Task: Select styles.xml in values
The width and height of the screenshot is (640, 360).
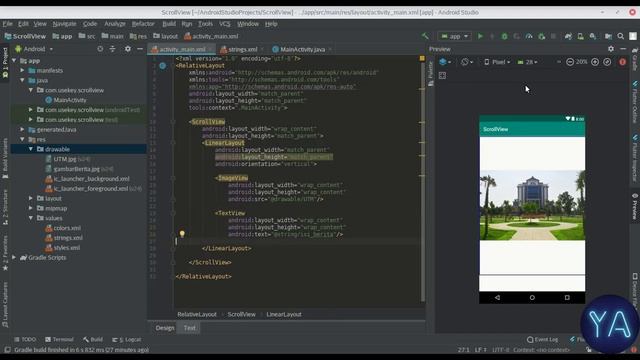Action: 67,247
